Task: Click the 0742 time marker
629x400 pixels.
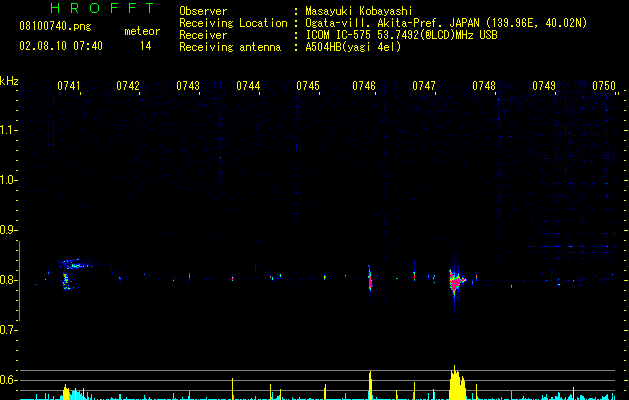Action: [128, 86]
